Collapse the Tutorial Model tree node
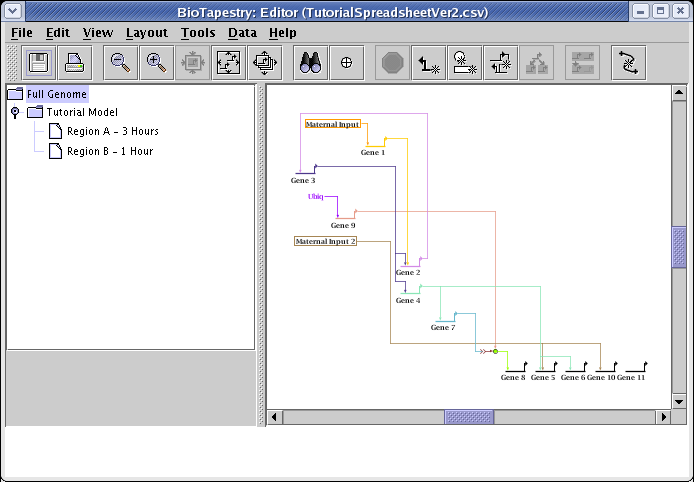694x482 pixels. tap(15, 113)
